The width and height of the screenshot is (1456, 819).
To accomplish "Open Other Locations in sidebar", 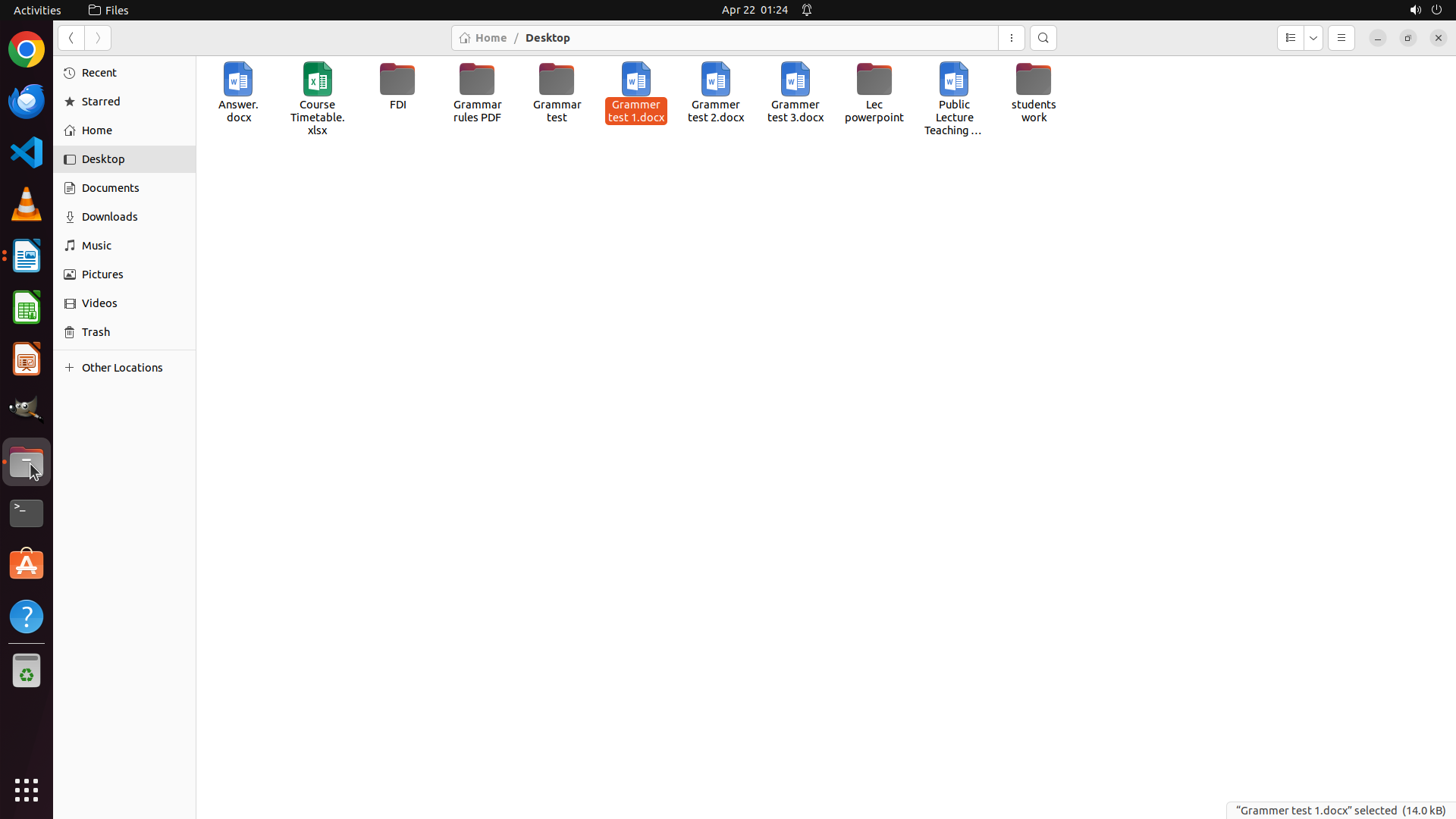I will 121,368.
